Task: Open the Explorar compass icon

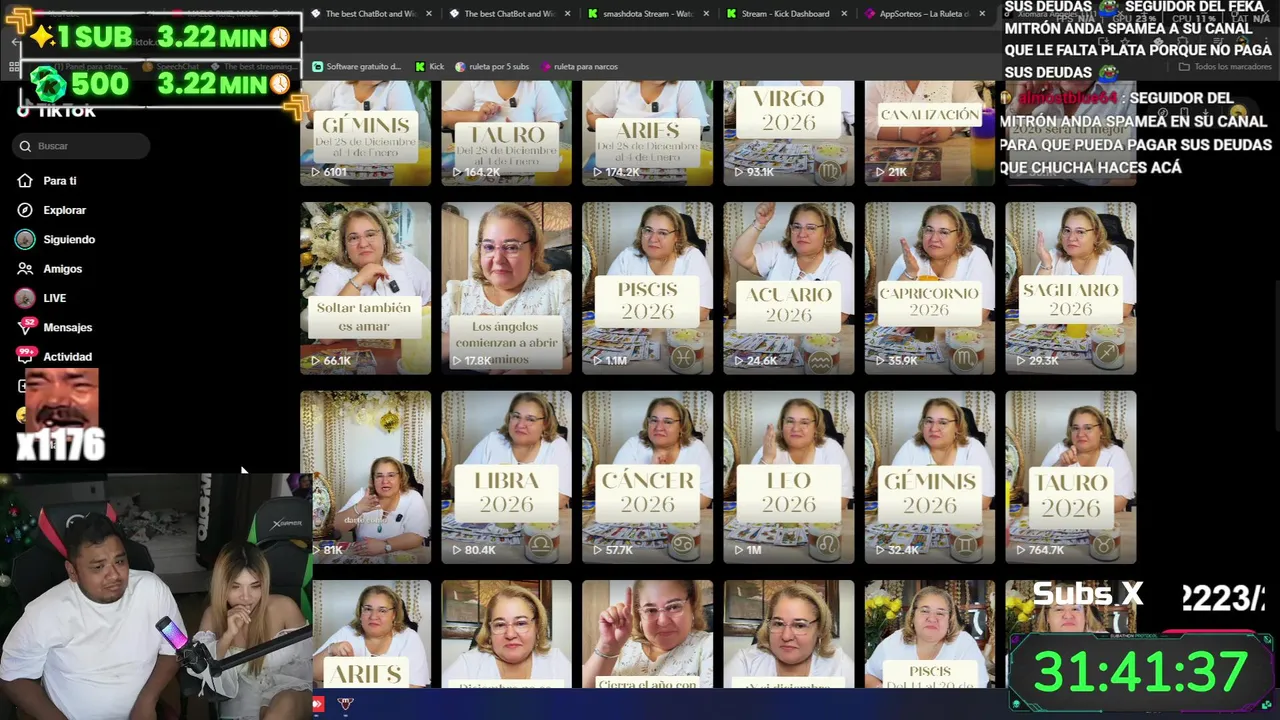Action: pos(25,210)
